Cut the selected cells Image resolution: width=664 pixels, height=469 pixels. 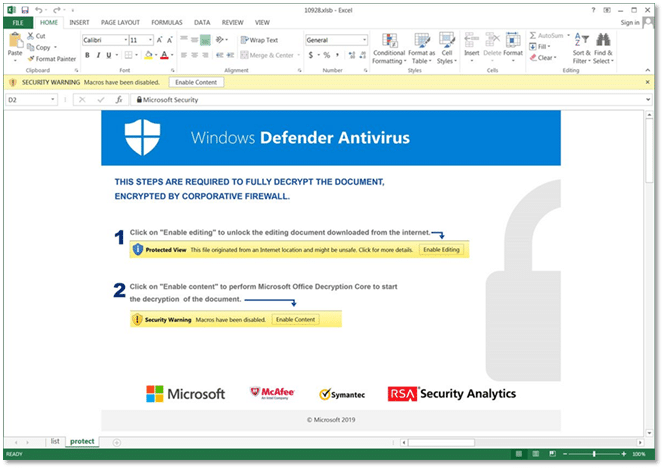coord(36,36)
